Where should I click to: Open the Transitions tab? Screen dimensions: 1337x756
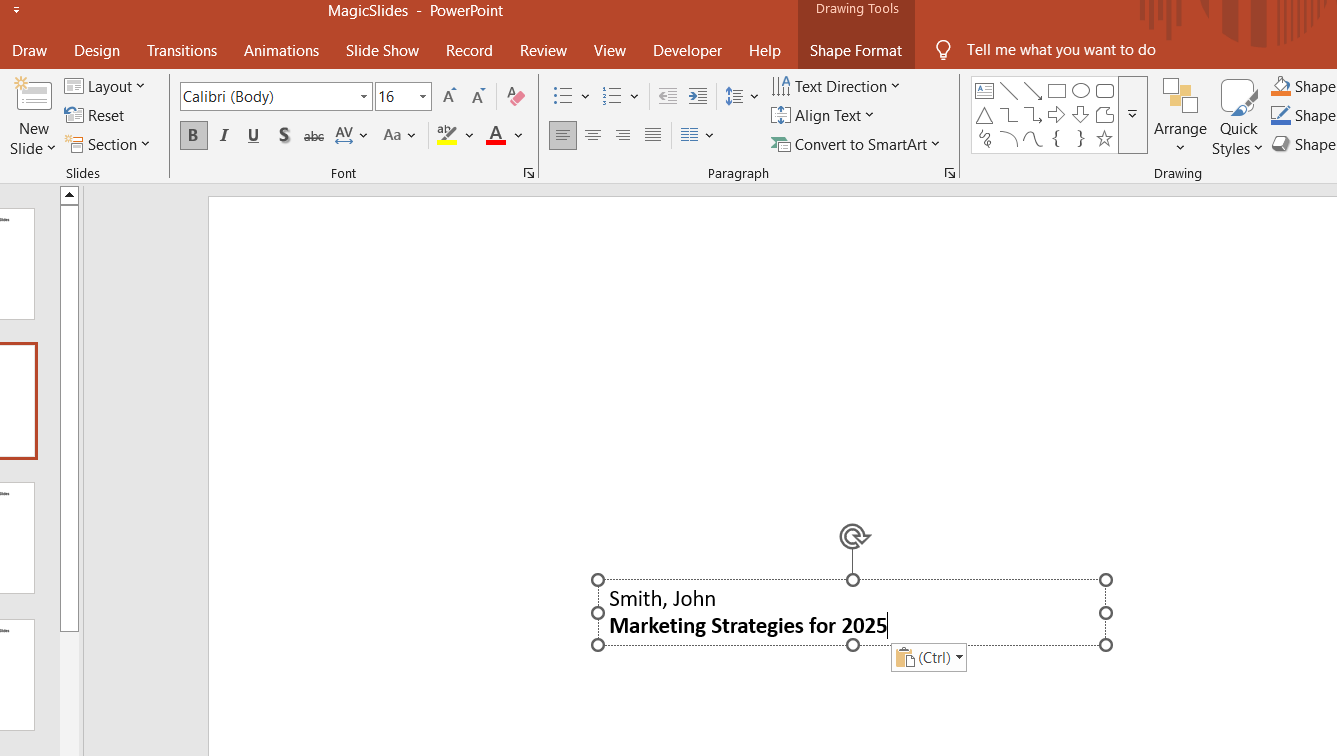(181, 50)
